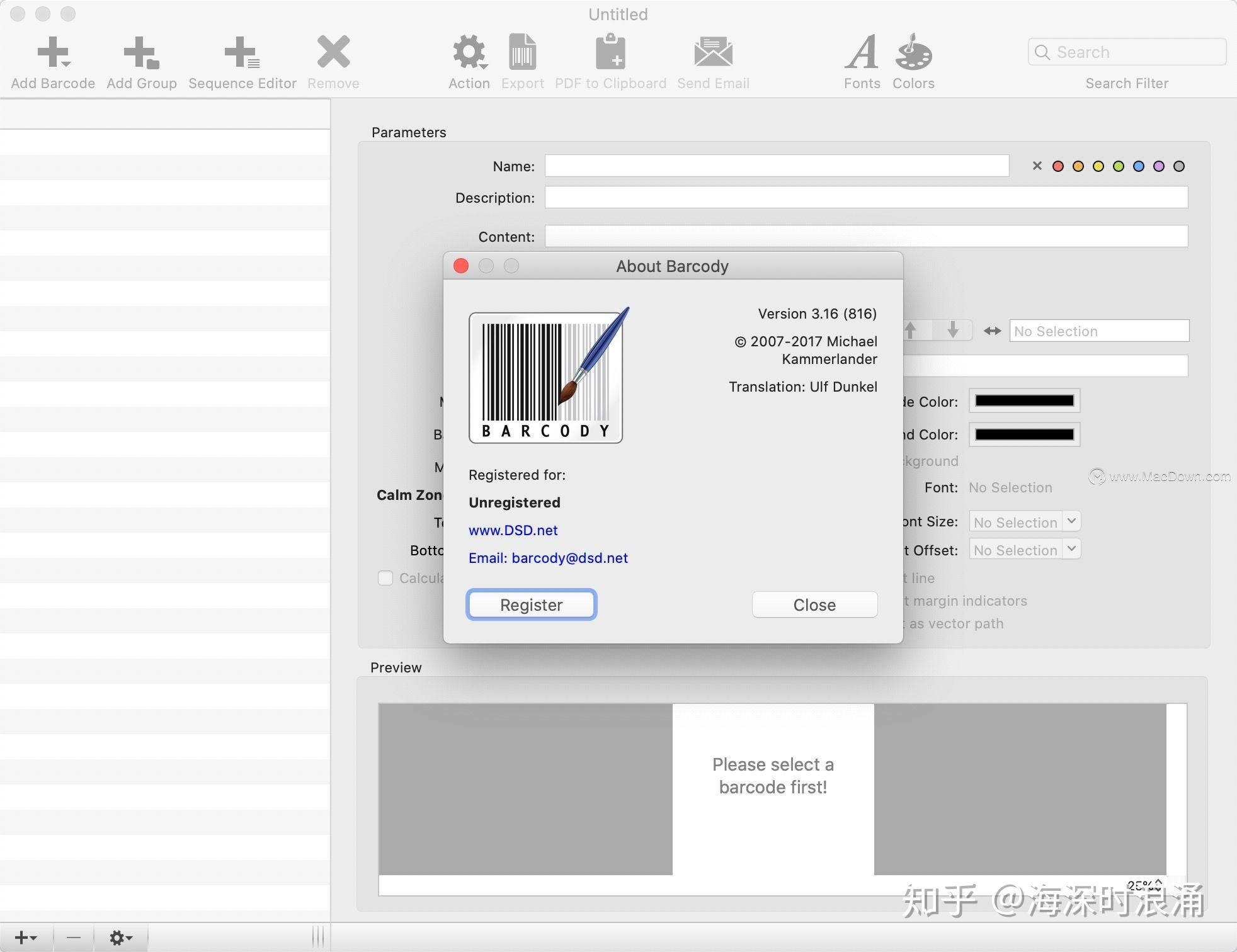Expand the Font Size dropdown

tap(1071, 521)
